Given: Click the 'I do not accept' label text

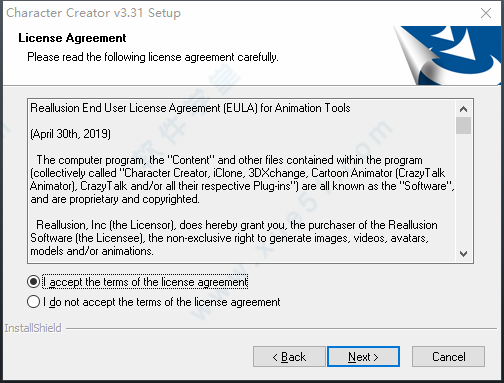Looking at the screenshot, I should click(x=162, y=302).
